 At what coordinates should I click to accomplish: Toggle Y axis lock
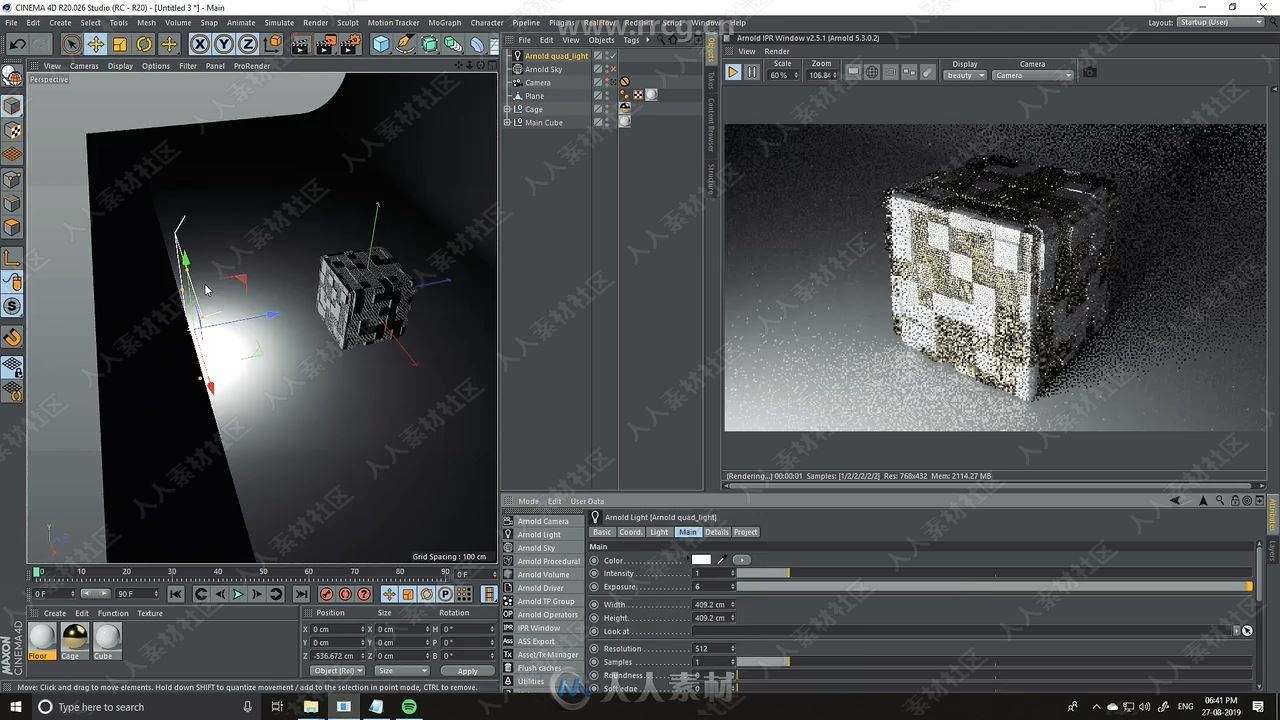coord(223,44)
